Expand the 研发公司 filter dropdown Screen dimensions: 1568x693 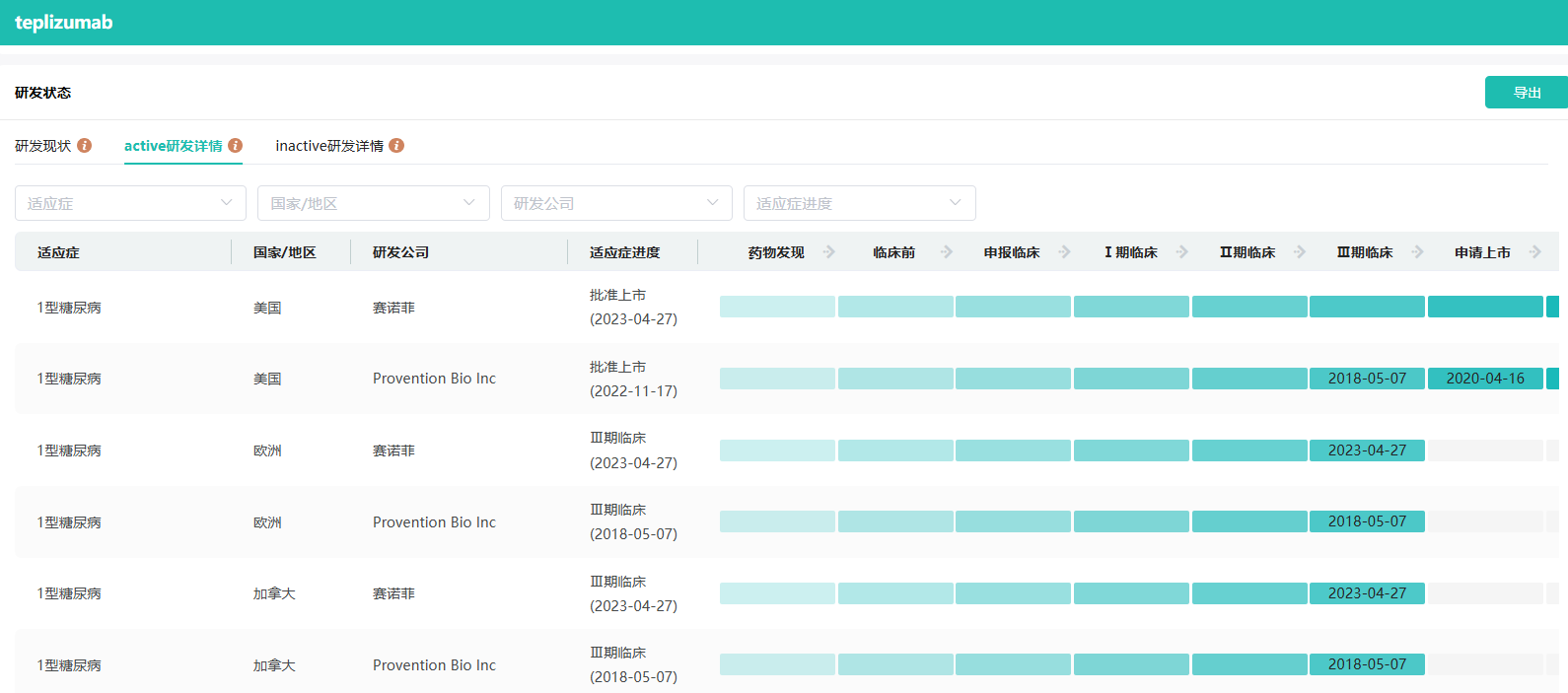(616, 203)
